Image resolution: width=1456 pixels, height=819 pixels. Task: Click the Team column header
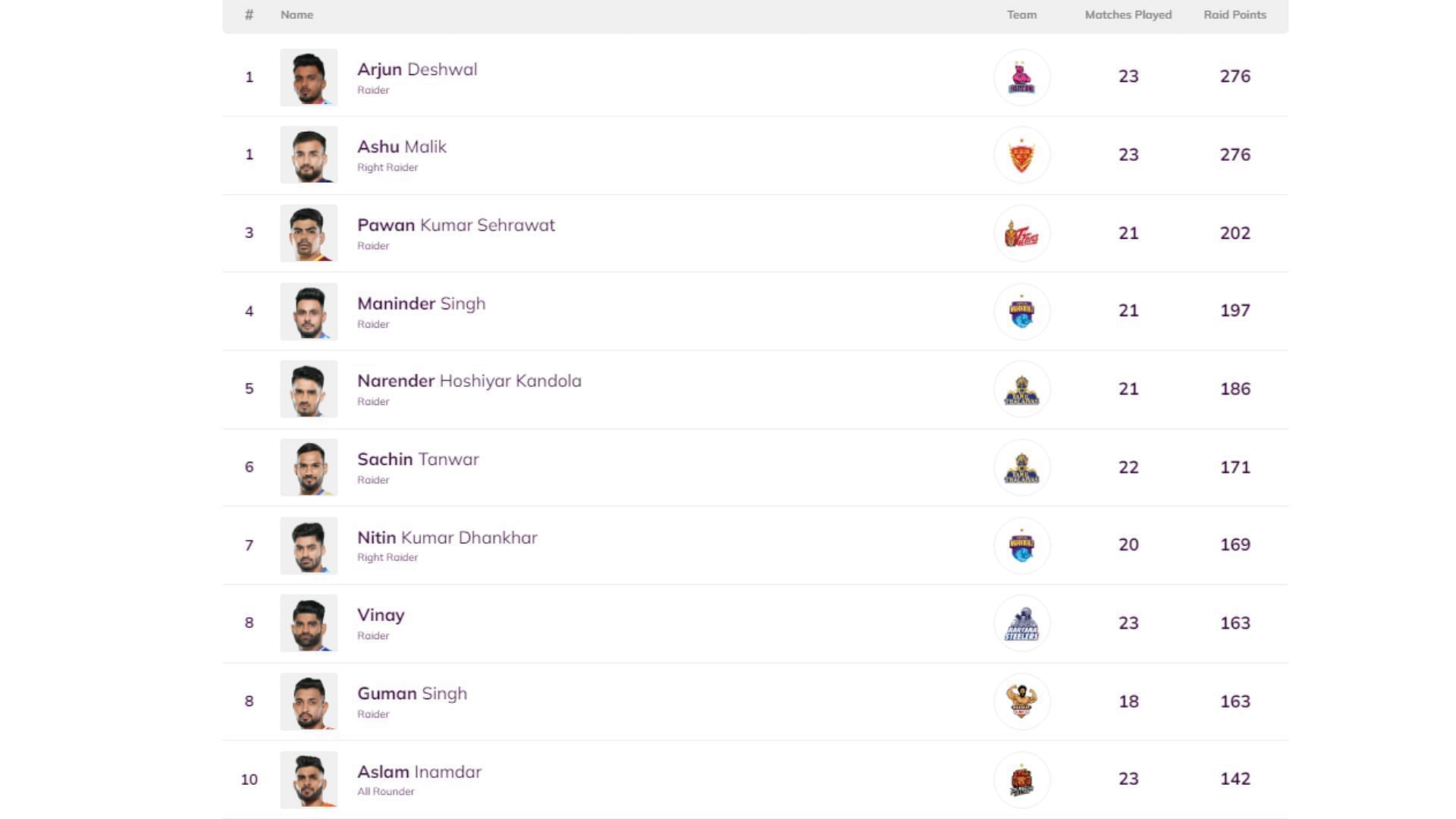(1021, 15)
